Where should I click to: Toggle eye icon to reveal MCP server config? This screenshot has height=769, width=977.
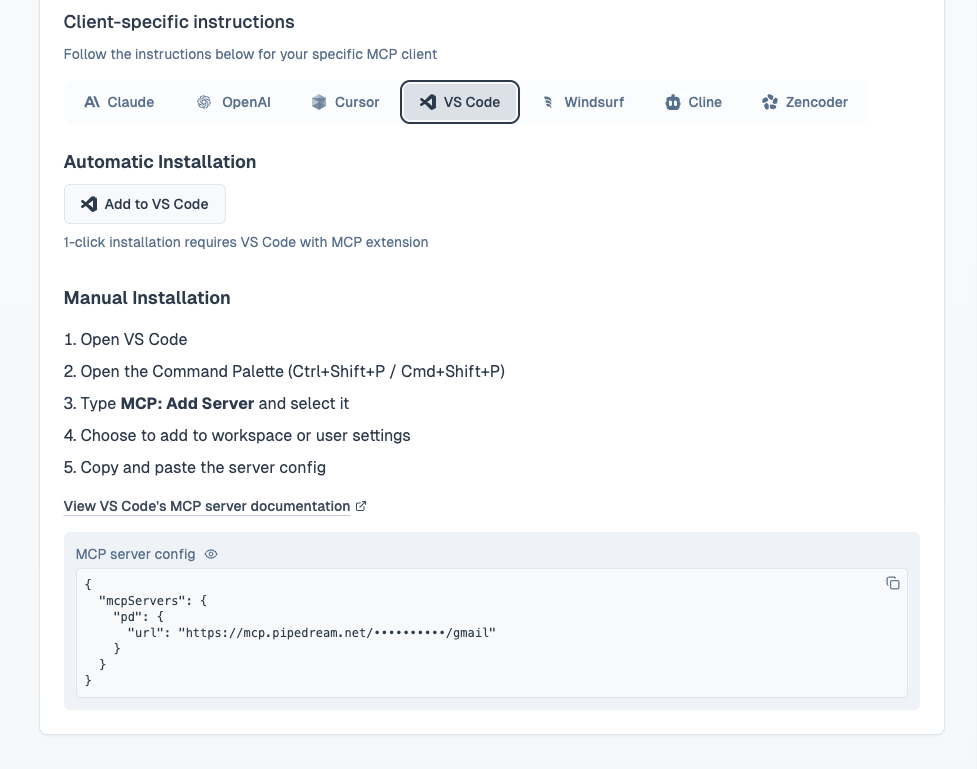211,554
